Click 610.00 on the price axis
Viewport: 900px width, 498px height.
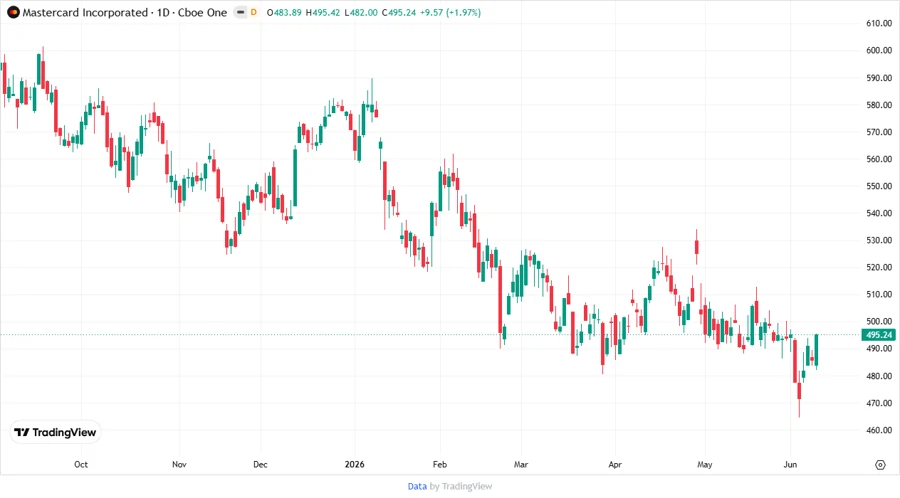point(879,24)
